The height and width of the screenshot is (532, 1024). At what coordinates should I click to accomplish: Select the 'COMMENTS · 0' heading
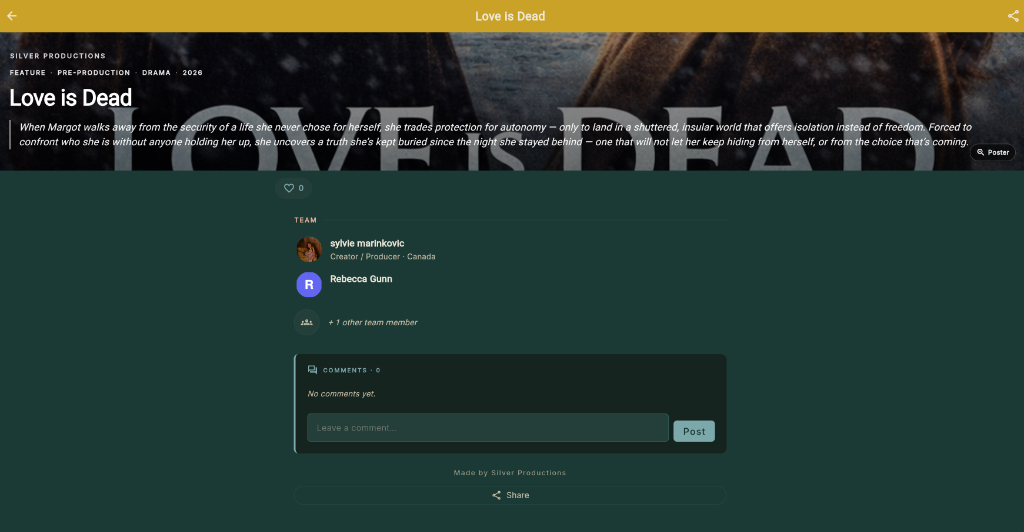coord(351,370)
